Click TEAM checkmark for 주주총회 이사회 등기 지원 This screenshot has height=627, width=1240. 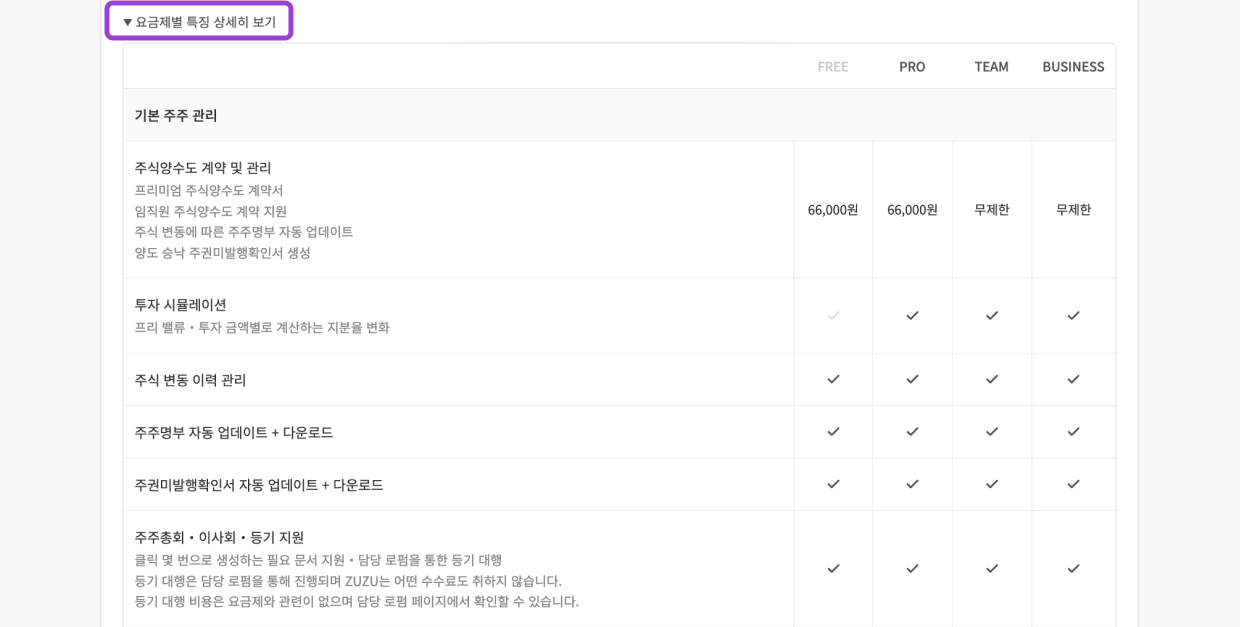(x=992, y=568)
